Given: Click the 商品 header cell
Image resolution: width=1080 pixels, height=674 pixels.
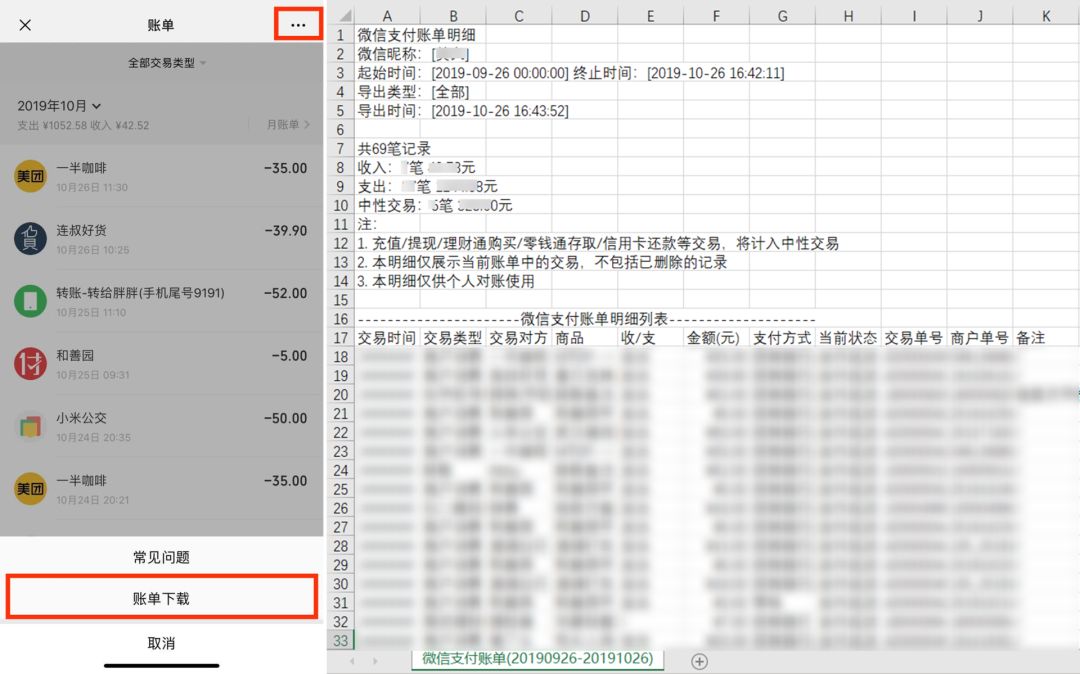Looking at the screenshot, I should pyautogui.click(x=585, y=338).
